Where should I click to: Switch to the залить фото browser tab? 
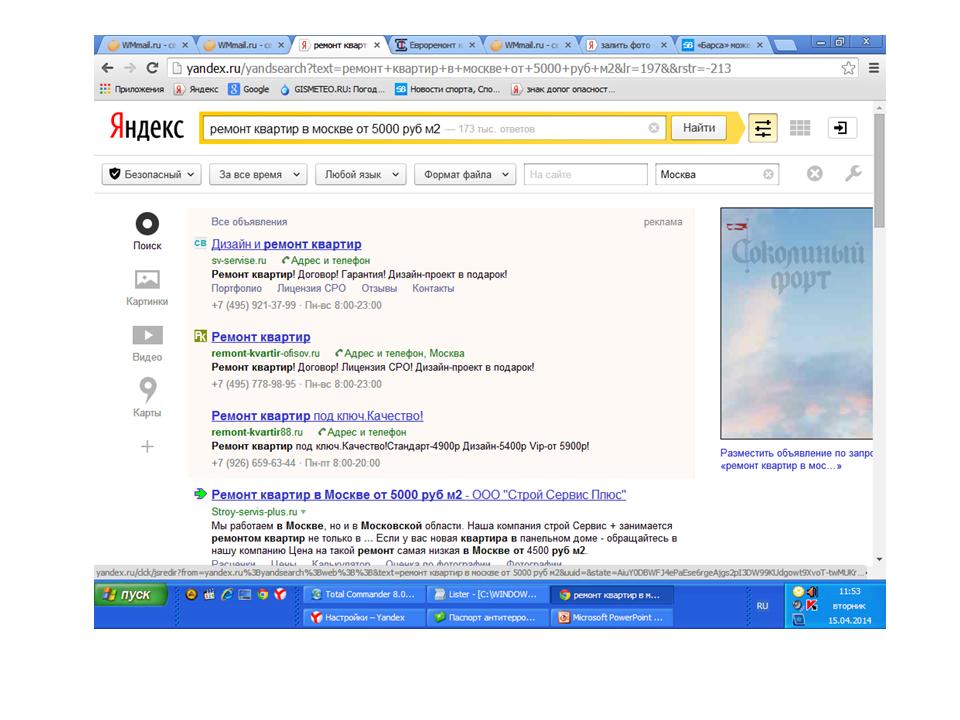[x=625, y=45]
